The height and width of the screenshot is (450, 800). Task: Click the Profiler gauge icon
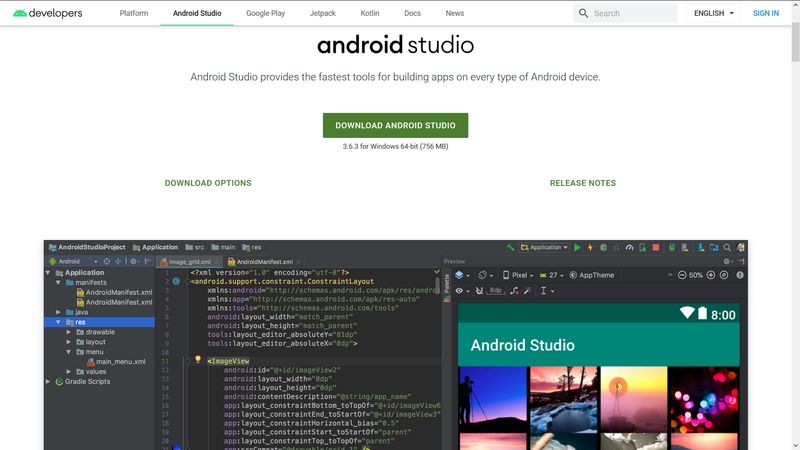point(630,247)
